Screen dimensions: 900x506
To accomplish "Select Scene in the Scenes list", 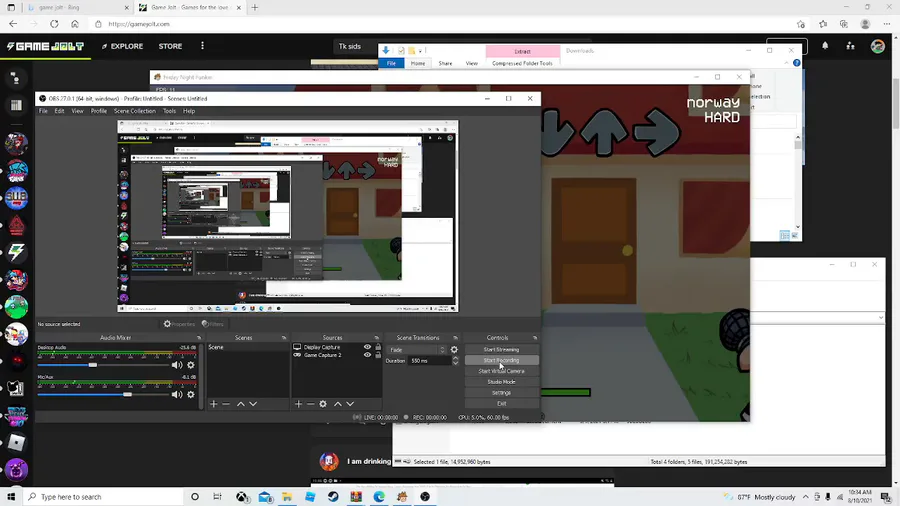I will tap(247, 347).
